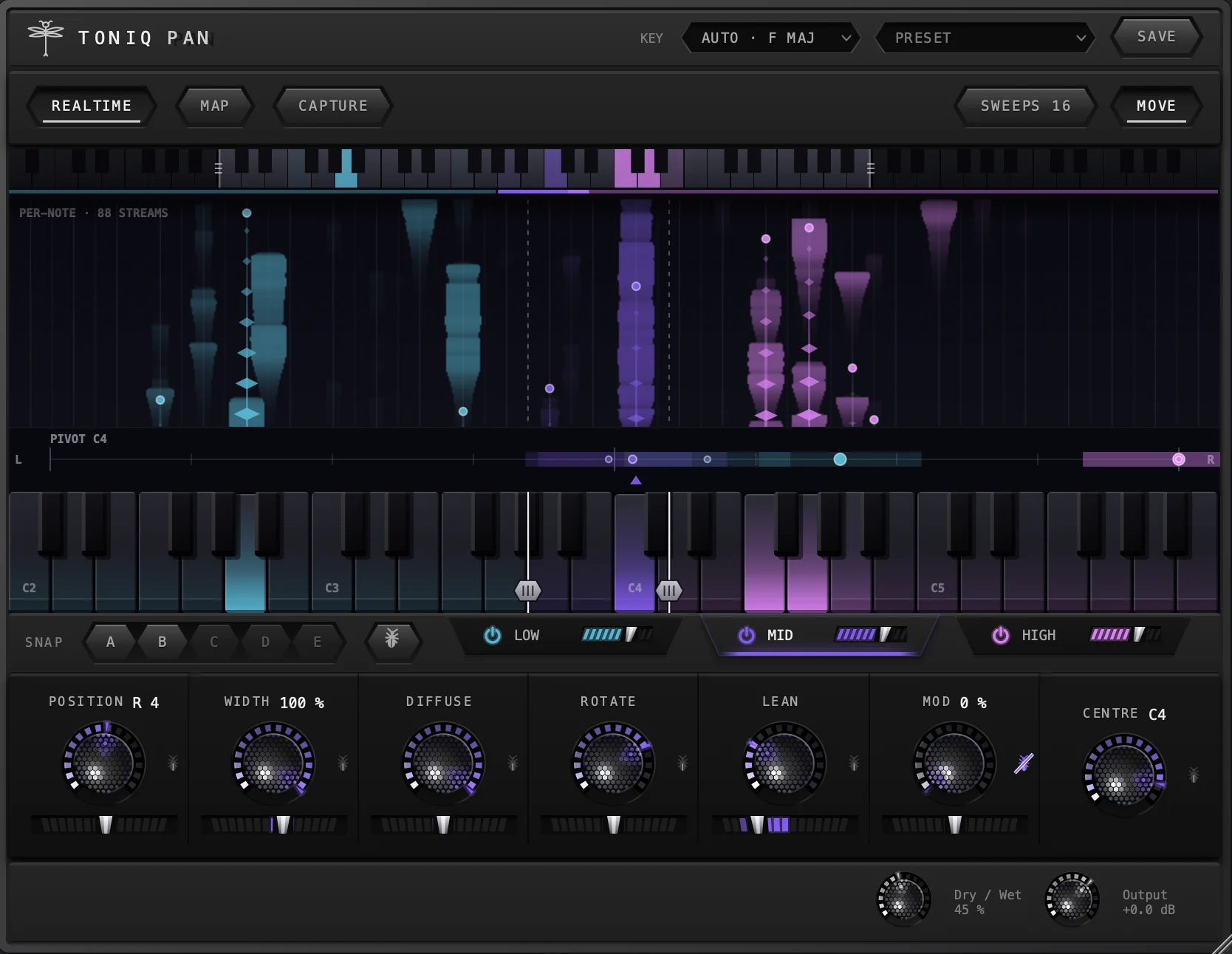
Task: Click the Mod knob
Action: coord(955,763)
